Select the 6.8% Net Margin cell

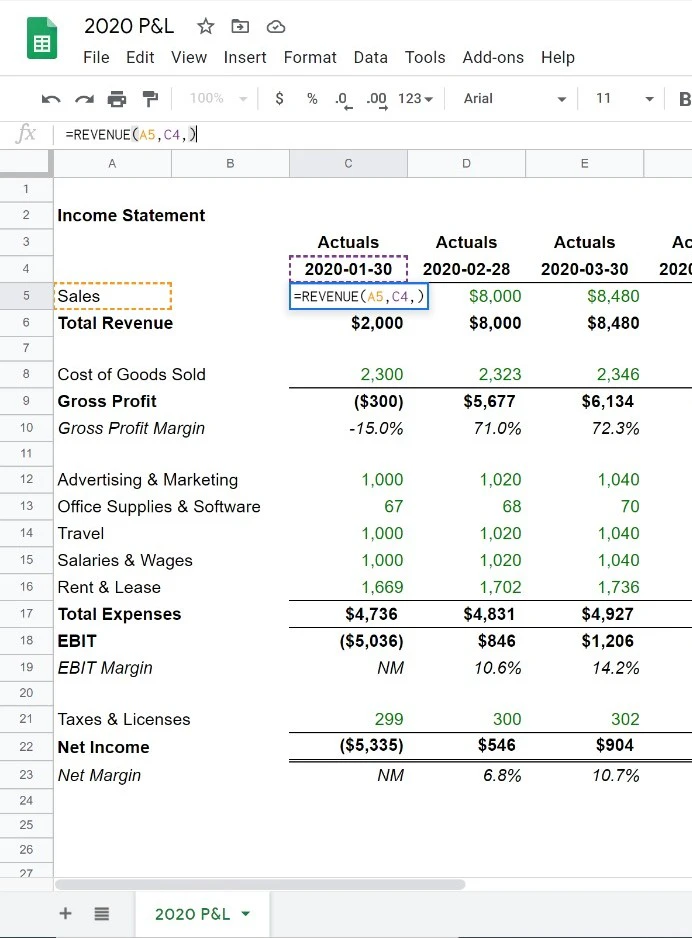pyautogui.click(x=467, y=775)
